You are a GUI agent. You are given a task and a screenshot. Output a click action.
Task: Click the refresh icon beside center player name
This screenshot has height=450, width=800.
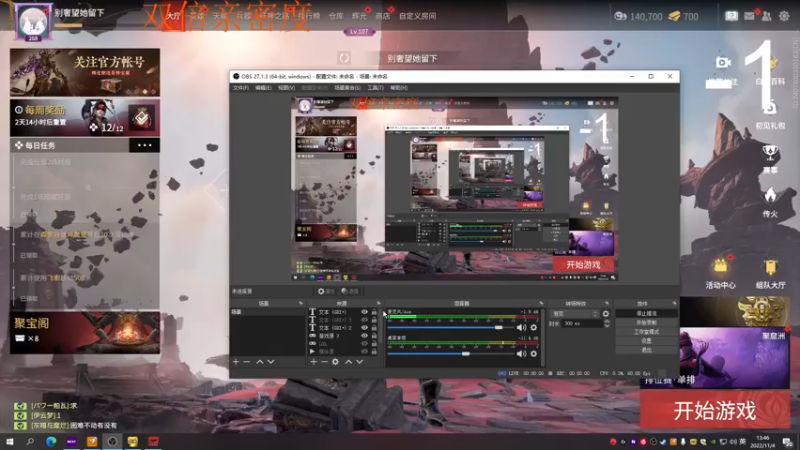[x=344, y=58]
